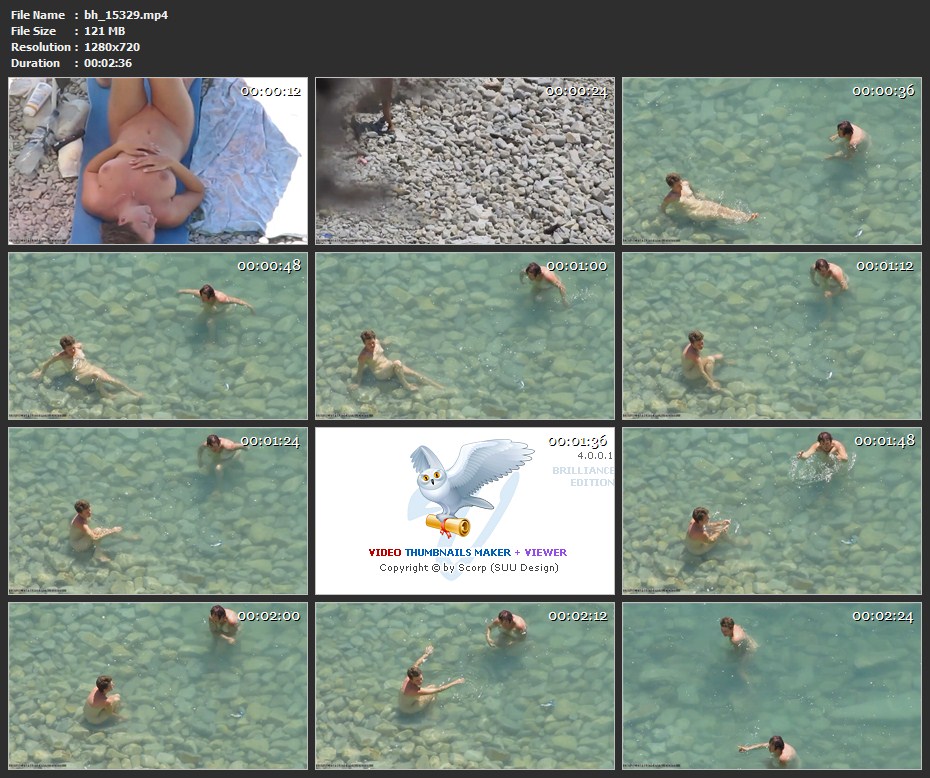Click the thumbnail at timestamp 00:01:48
This screenshot has width=930, height=778.
tap(771, 510)
